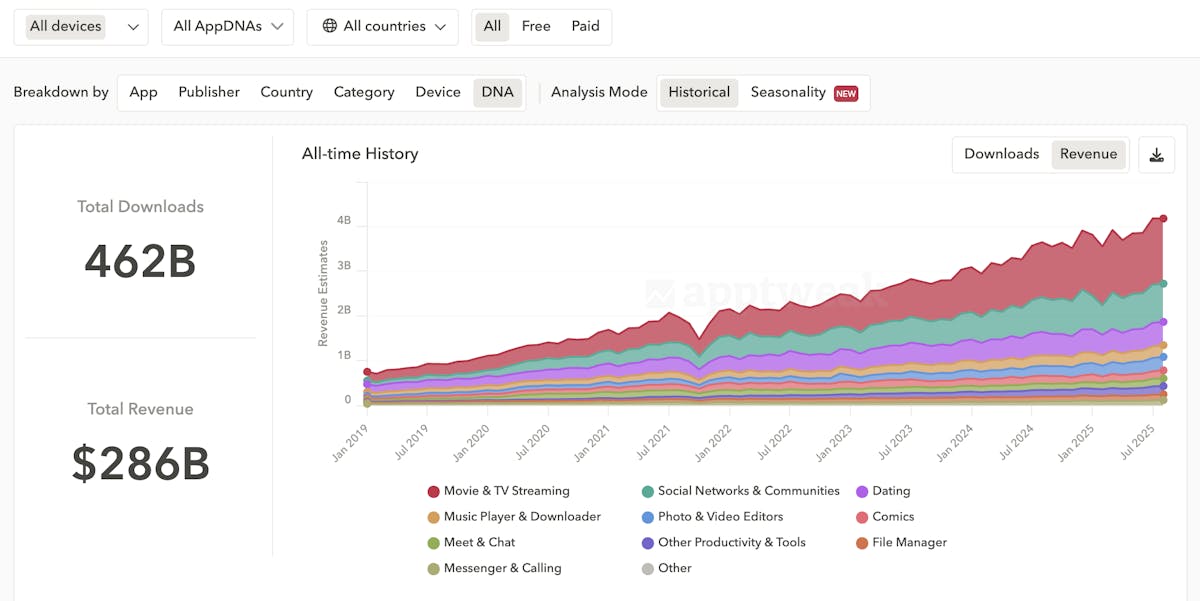
Task: Click the Comics legend color swatch
Action: coord(862,517)
